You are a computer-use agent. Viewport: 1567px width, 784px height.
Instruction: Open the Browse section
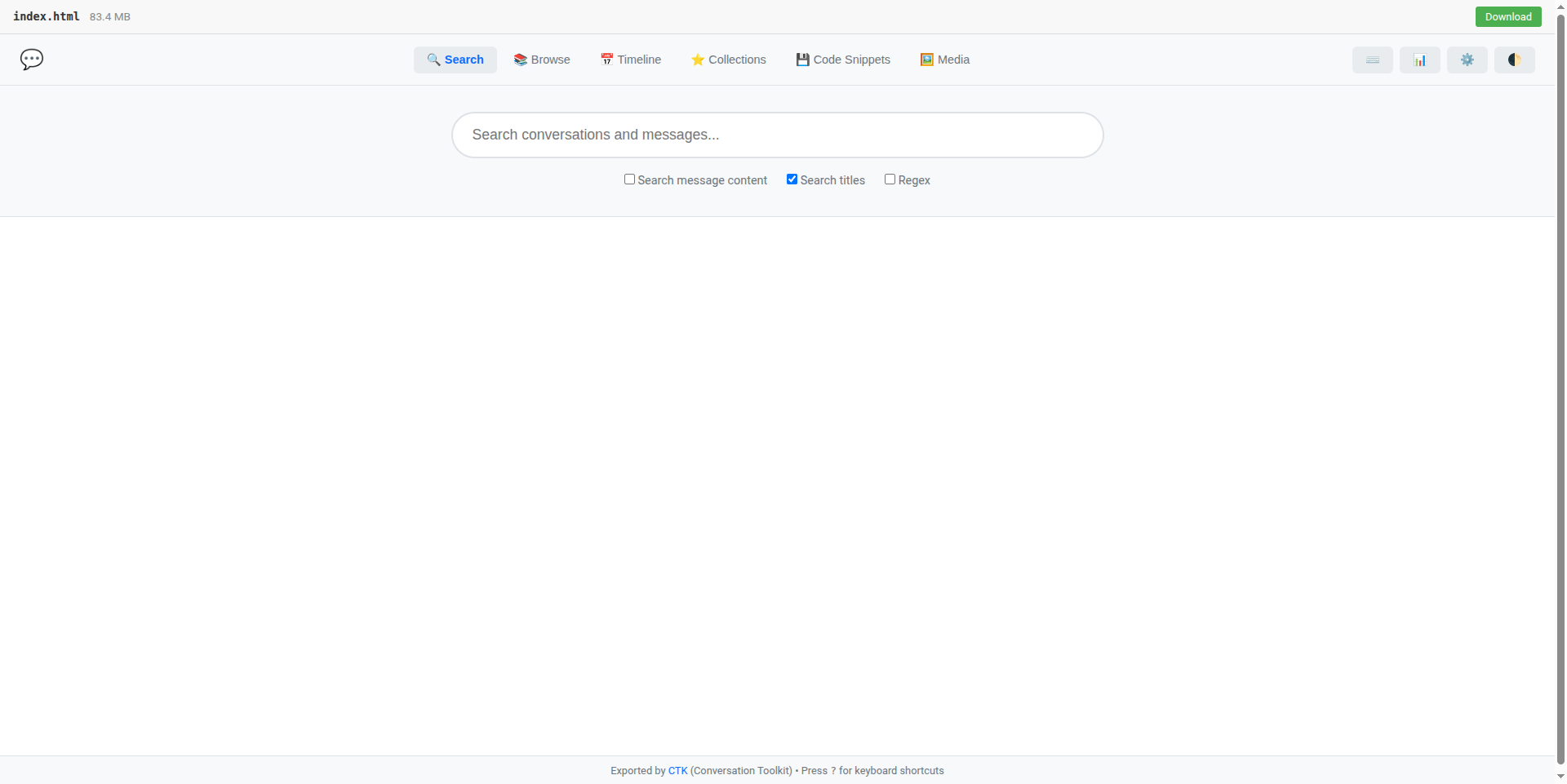541,60
